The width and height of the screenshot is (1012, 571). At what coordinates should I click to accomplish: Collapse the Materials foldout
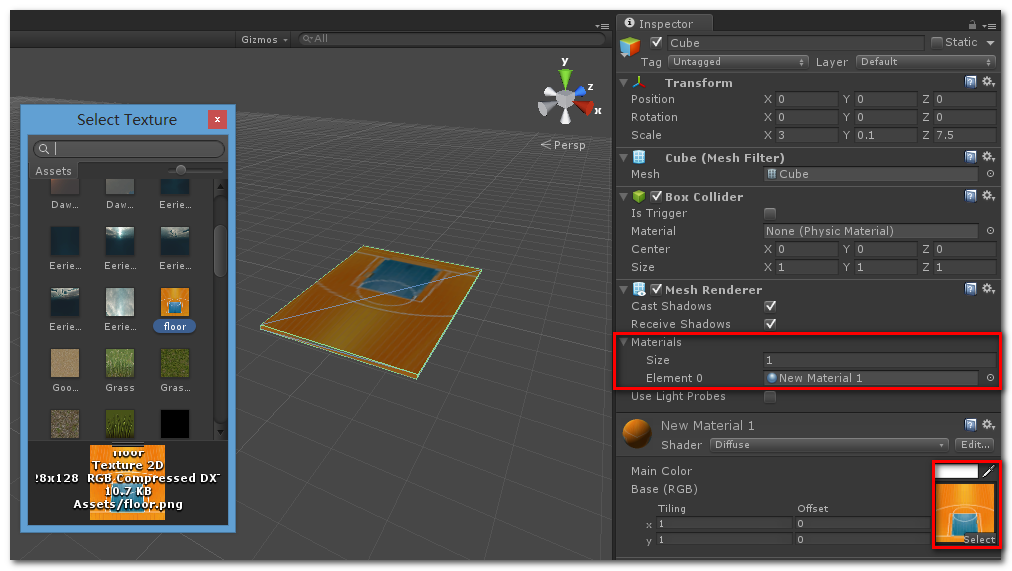tap(623, 342)
